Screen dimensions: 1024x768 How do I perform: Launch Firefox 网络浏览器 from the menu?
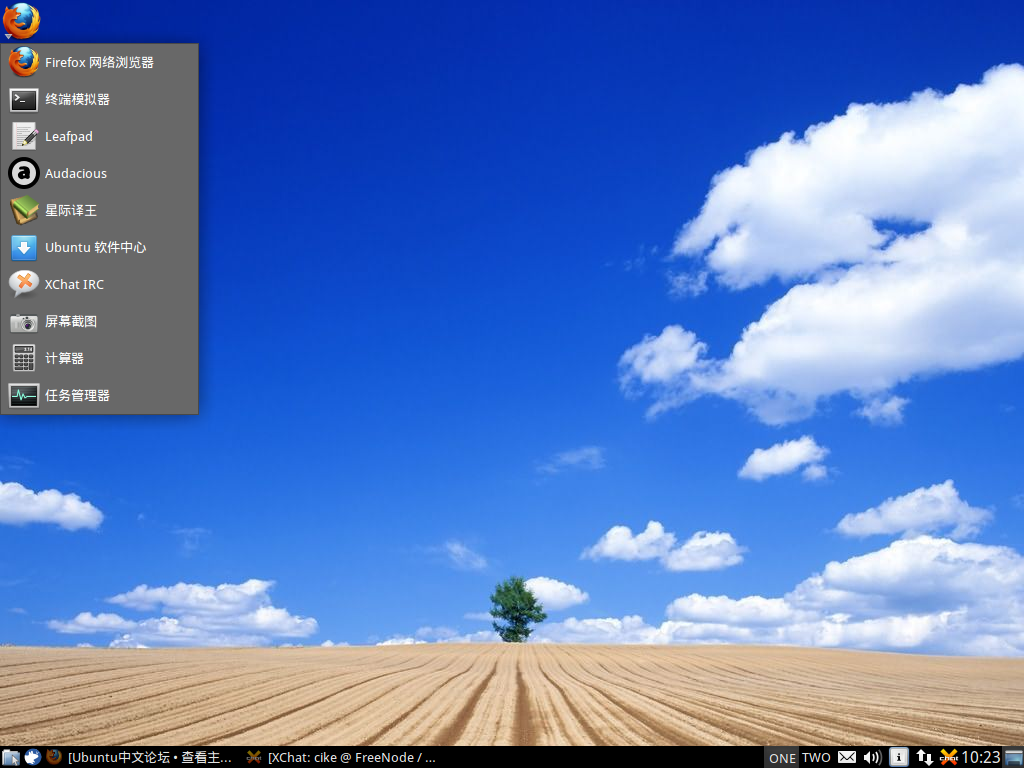click(x=99, y=63)
